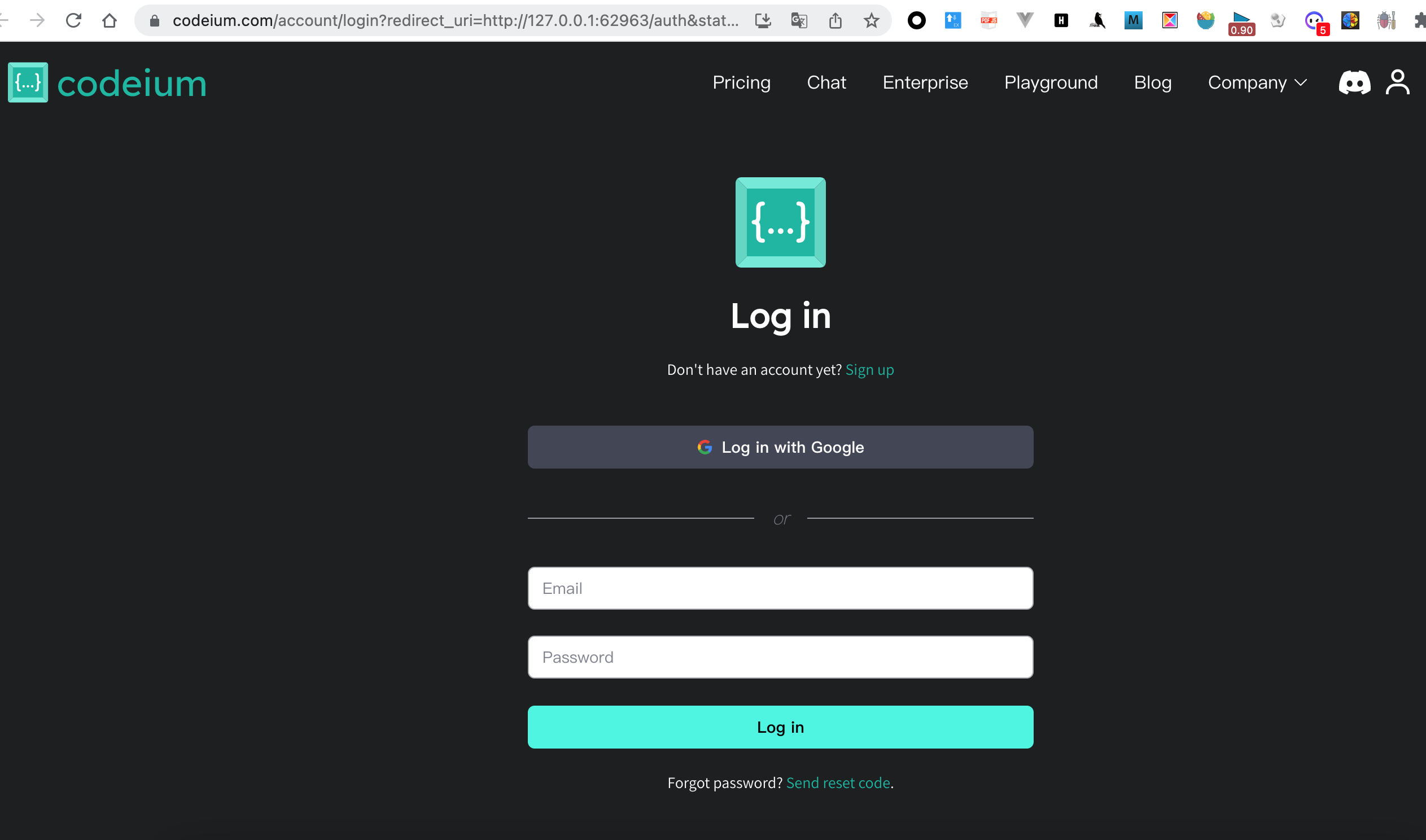The height and width of the screenshot is (840, 1426).
Task: Click the browser address bar URL
Action: 456,21
